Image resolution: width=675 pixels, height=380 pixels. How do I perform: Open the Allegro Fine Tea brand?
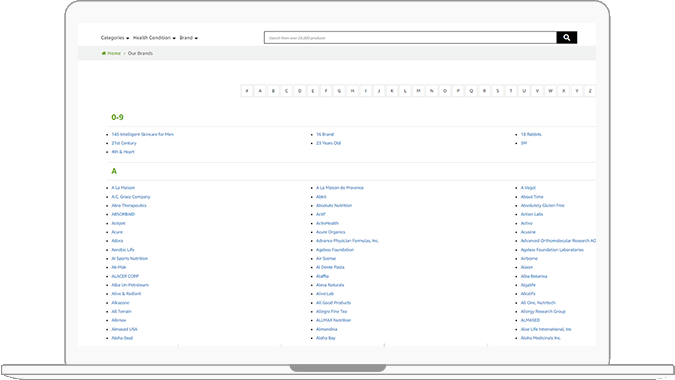click(x=331, y=312)
